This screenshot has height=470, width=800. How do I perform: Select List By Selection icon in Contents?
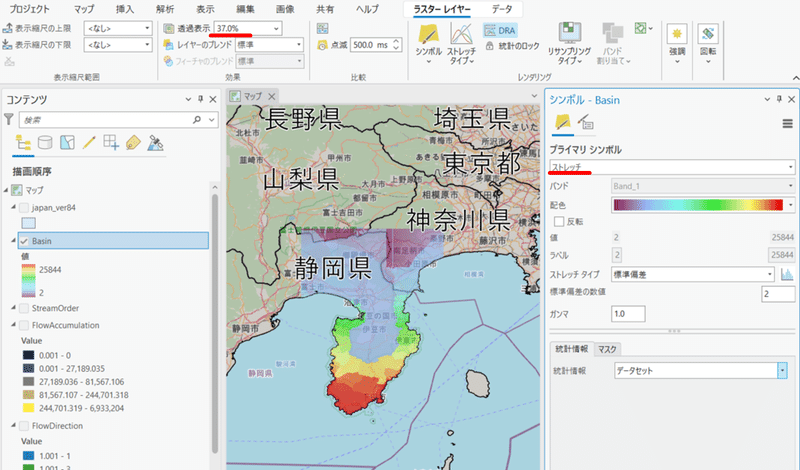pyautogui.click(x=67, y=142)
